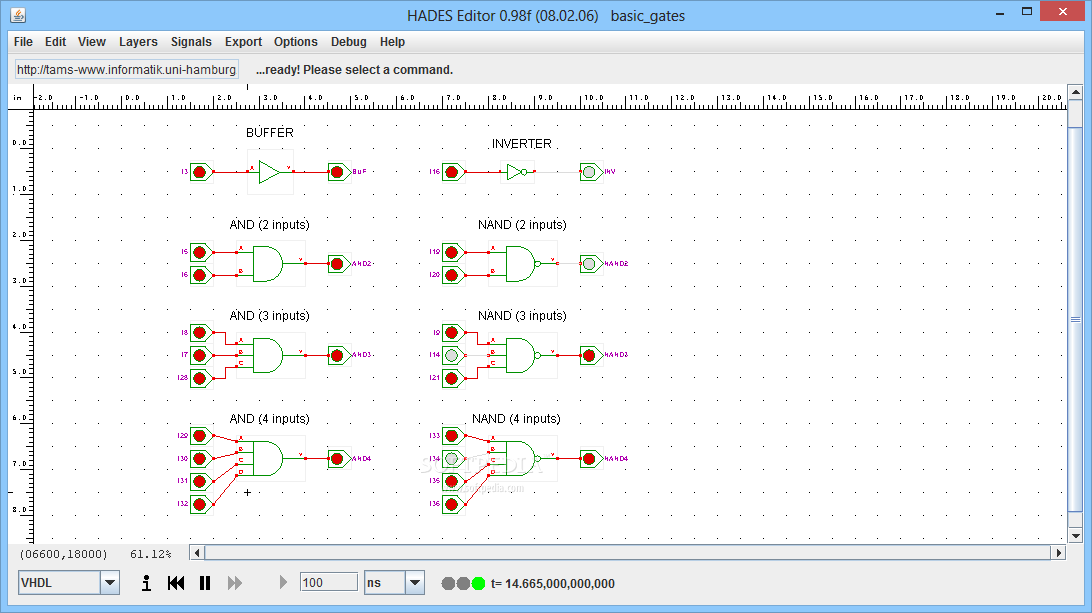The width and height of the screenshot is (1092, 613).
Task: Rewind the simulation to start
Action: click(x=176, y=583)
